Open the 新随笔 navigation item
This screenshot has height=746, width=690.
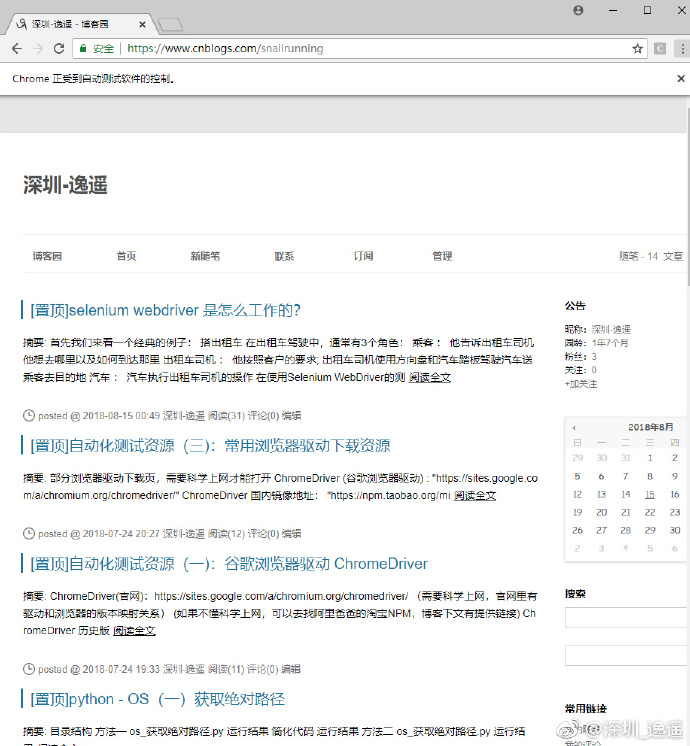point(205,256)
